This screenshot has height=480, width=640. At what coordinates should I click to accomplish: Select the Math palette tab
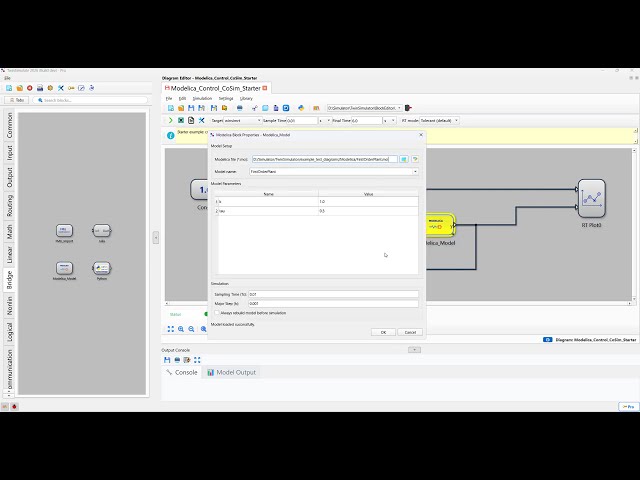9,231
